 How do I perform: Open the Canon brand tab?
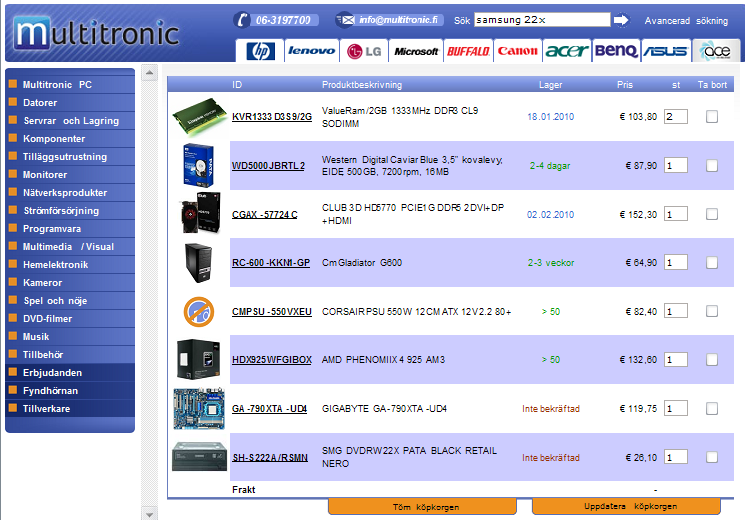pos(517,51)
